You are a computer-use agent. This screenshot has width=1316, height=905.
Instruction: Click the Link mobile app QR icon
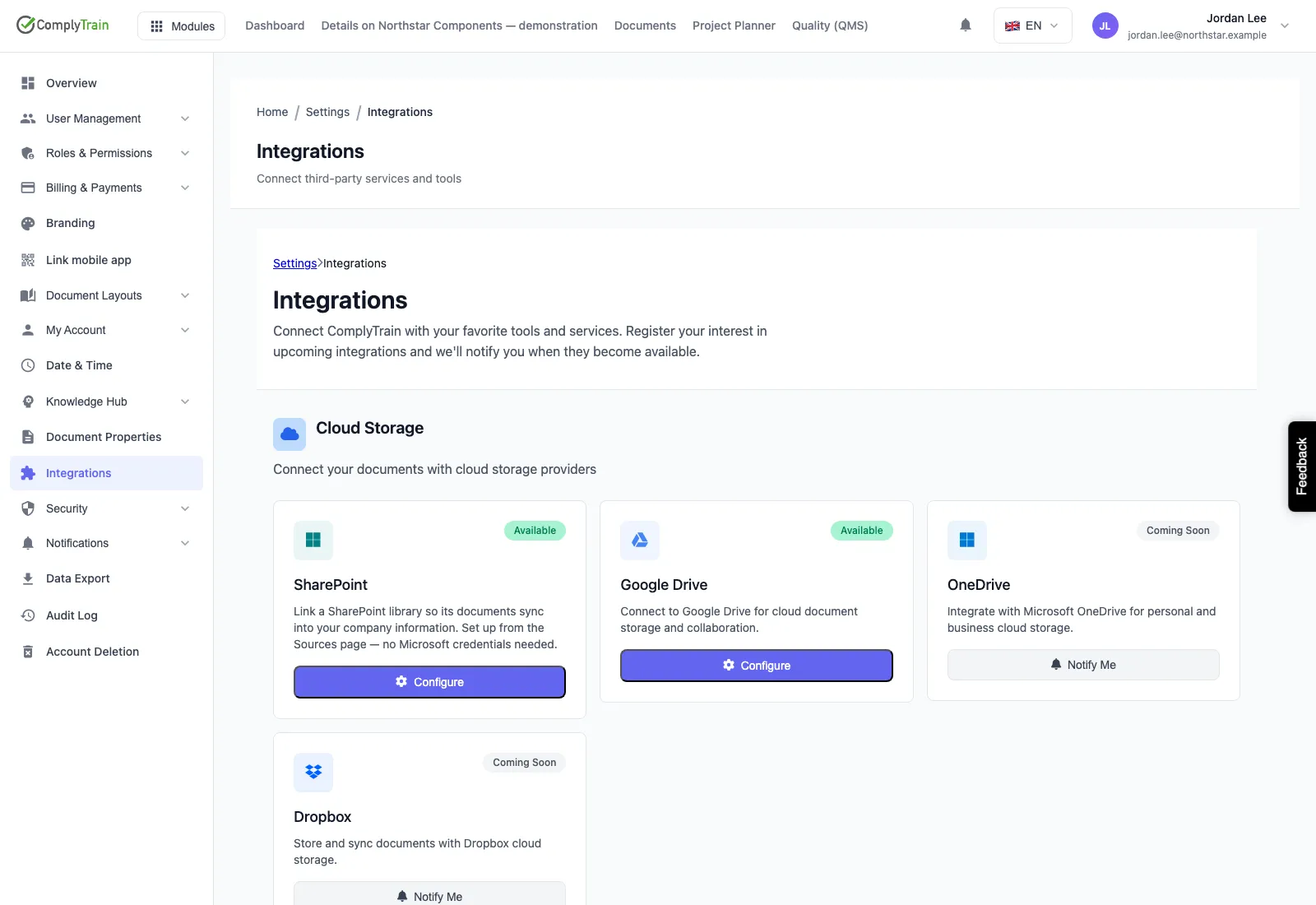tap(28, 260)
